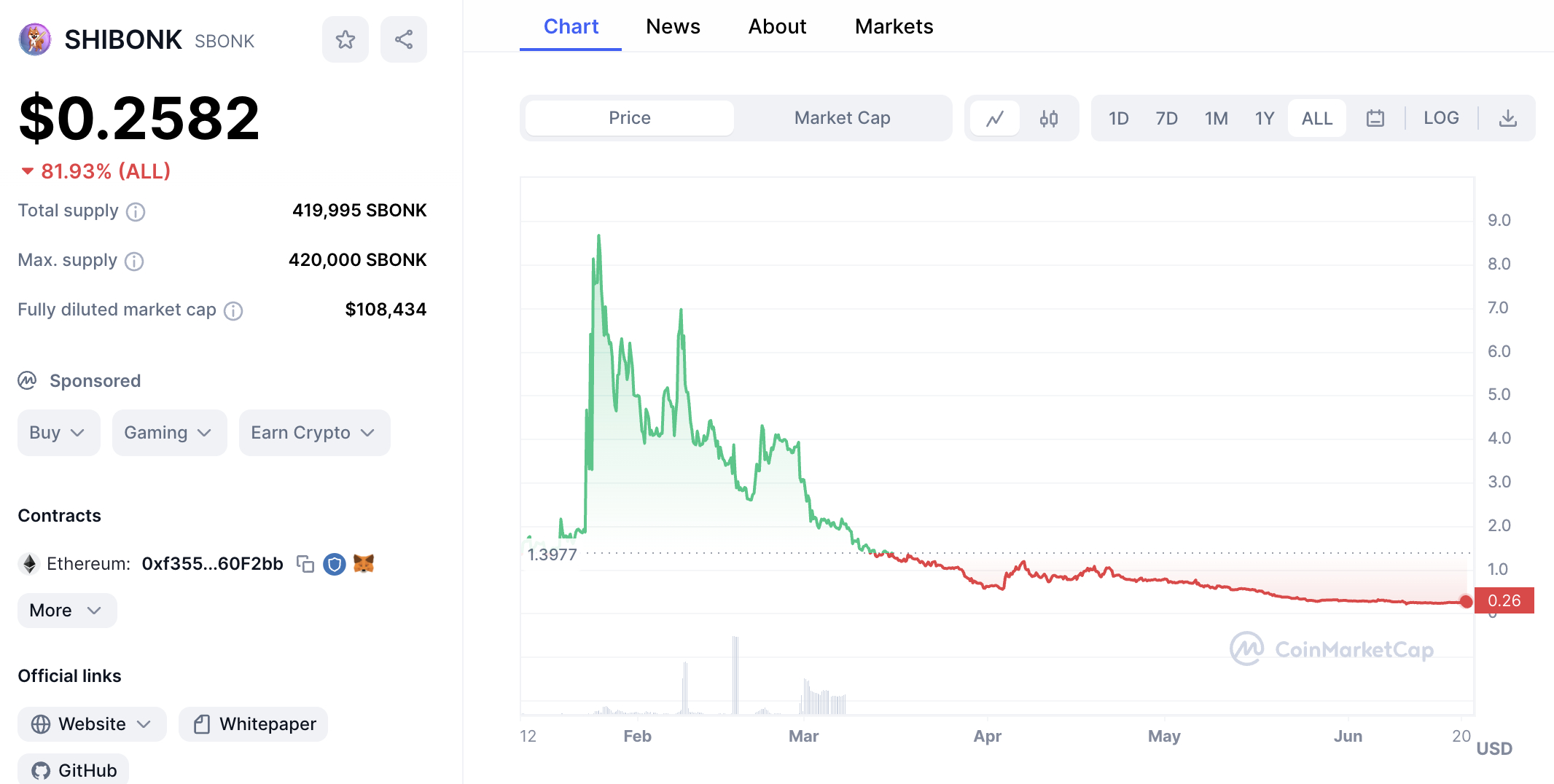
Task: Switch to candlestick chart view
Action: 1049,118
